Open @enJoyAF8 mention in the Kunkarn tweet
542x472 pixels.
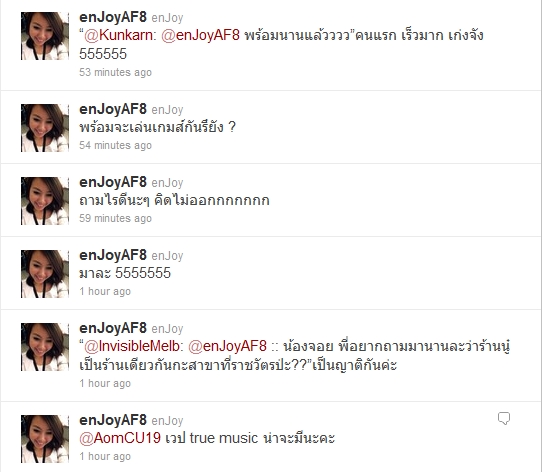pos(200,36)
